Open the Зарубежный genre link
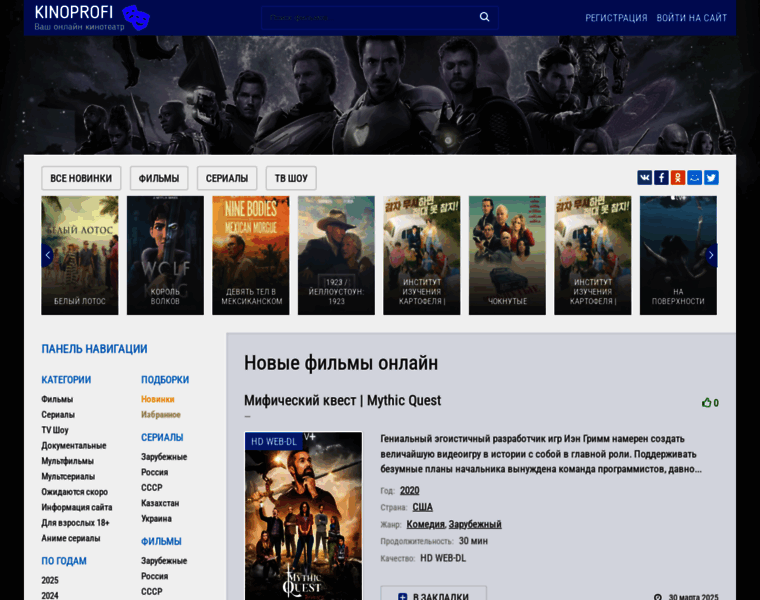Screen dimensions: 760x600 pyautogui.click(x=475, y=524)
